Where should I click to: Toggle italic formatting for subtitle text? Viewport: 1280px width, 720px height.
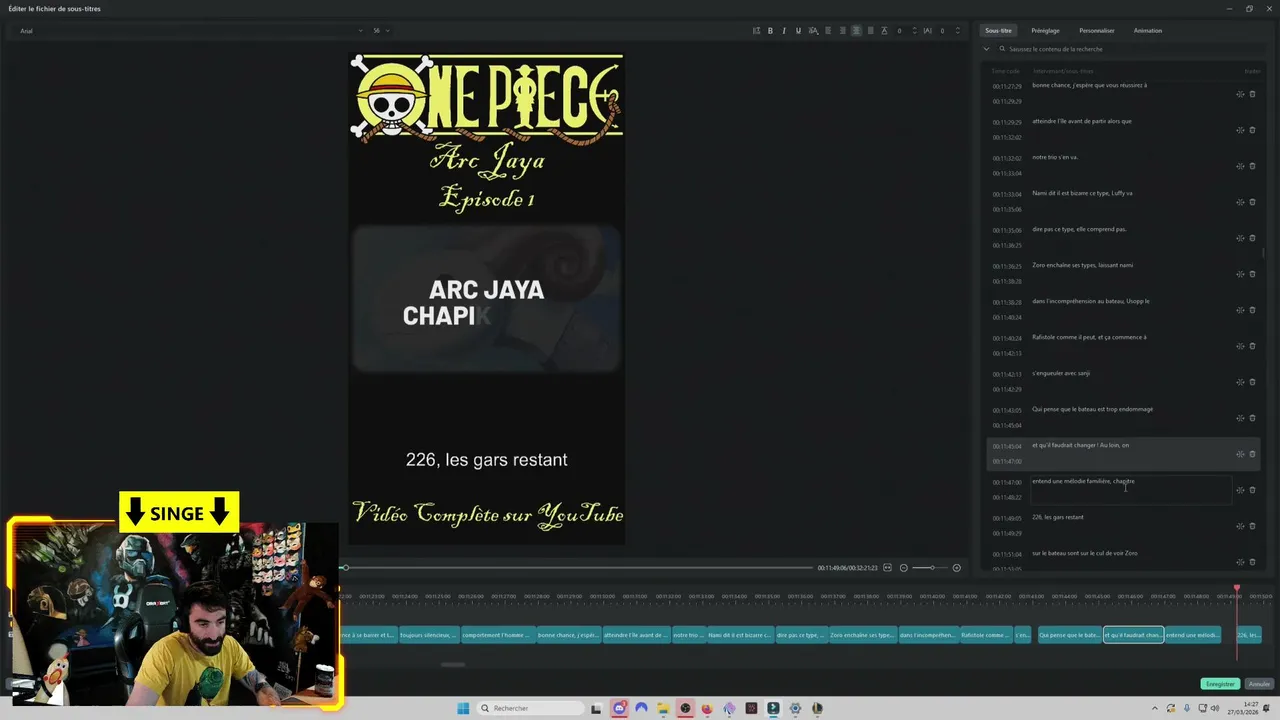coord(784,31)
